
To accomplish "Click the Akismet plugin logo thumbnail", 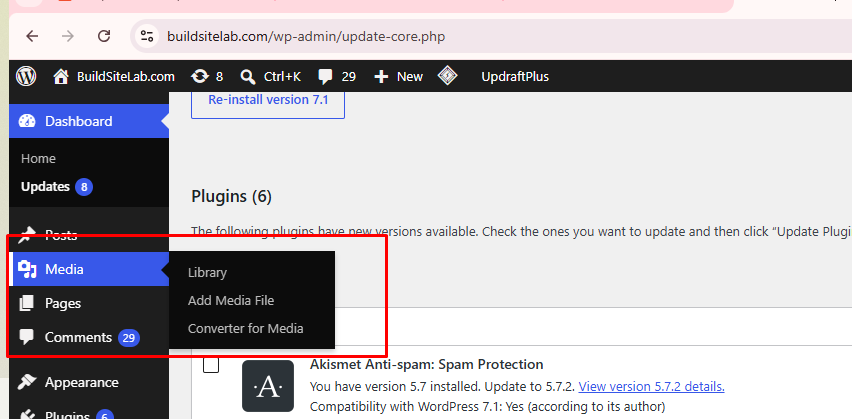I will [x=268, y=386].
